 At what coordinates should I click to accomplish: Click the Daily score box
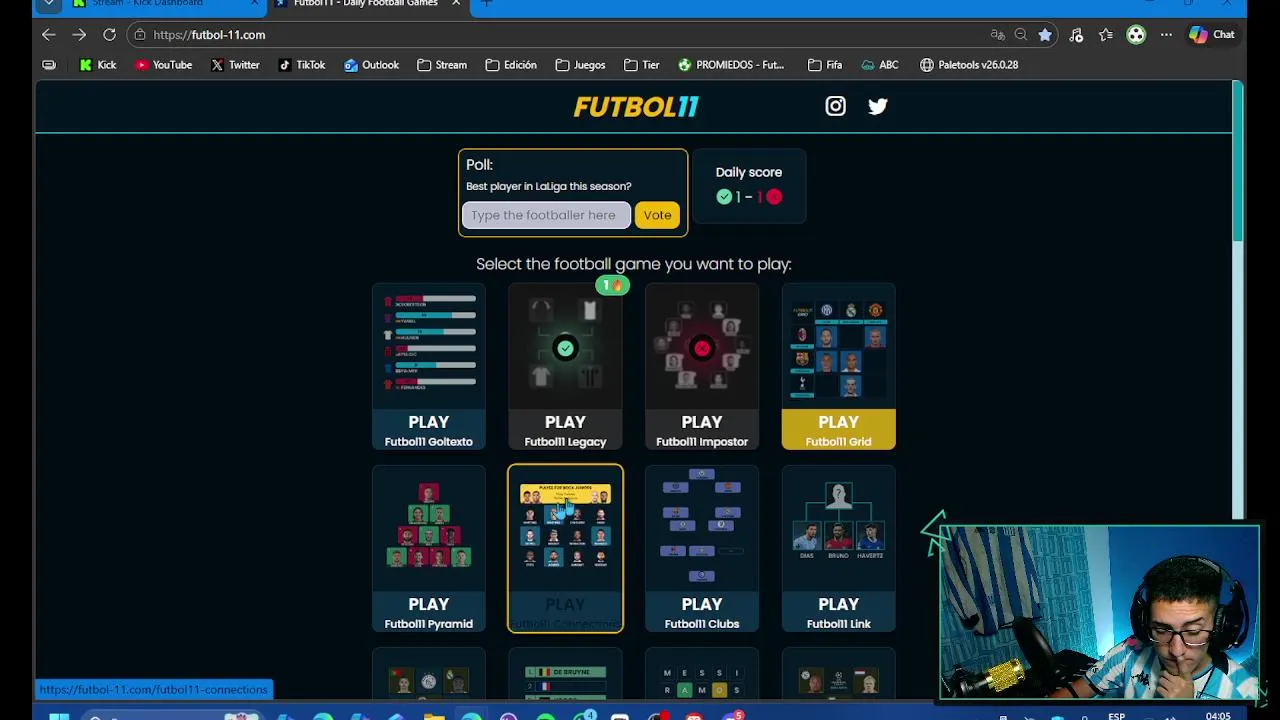click(749, 186)
